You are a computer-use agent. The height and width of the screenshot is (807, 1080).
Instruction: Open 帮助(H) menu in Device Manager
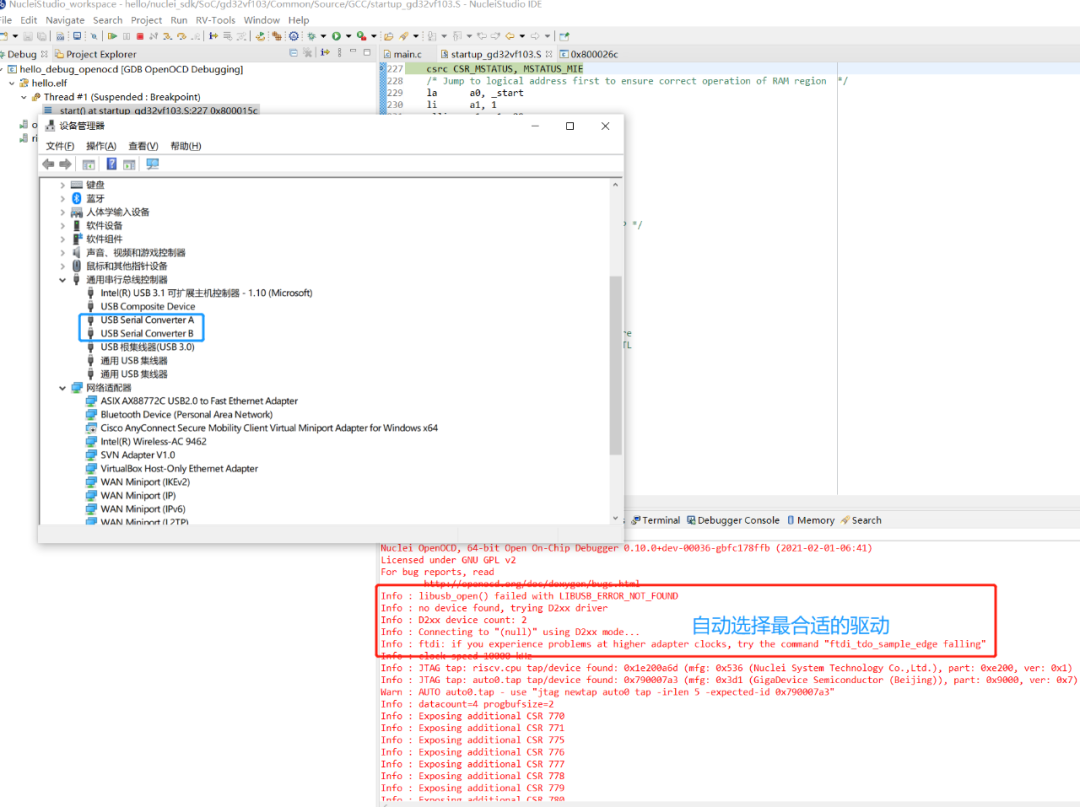pos(186,146)
